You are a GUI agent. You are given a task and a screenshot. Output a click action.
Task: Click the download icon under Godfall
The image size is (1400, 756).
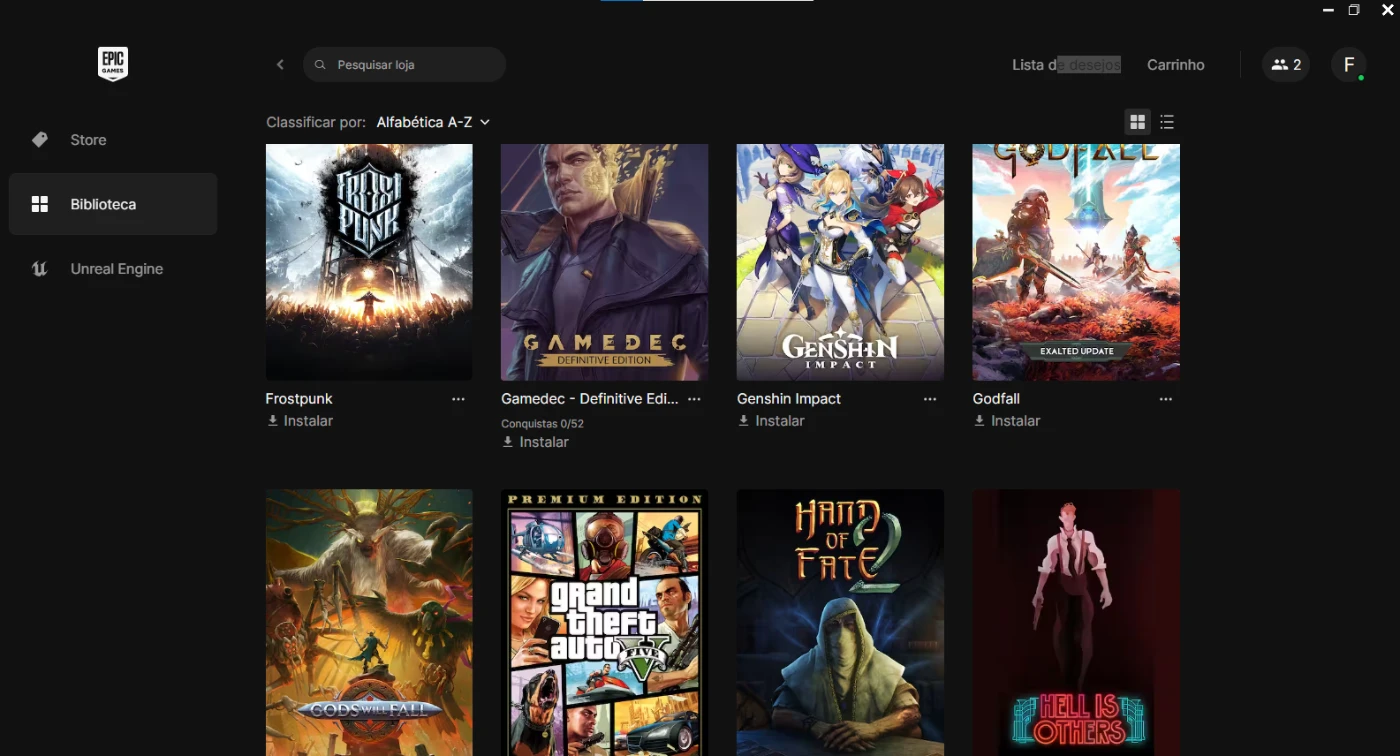click(980, 421)
